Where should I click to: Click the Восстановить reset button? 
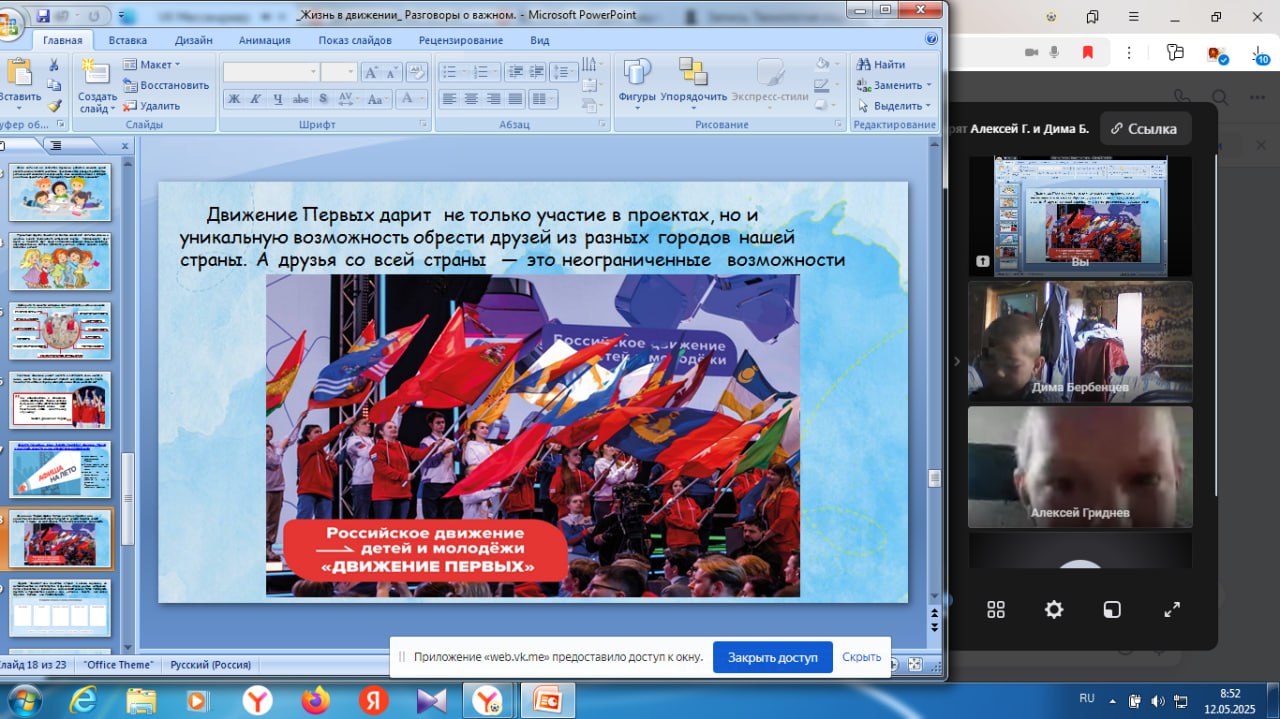pyautogui.click(x=166, y=85)
